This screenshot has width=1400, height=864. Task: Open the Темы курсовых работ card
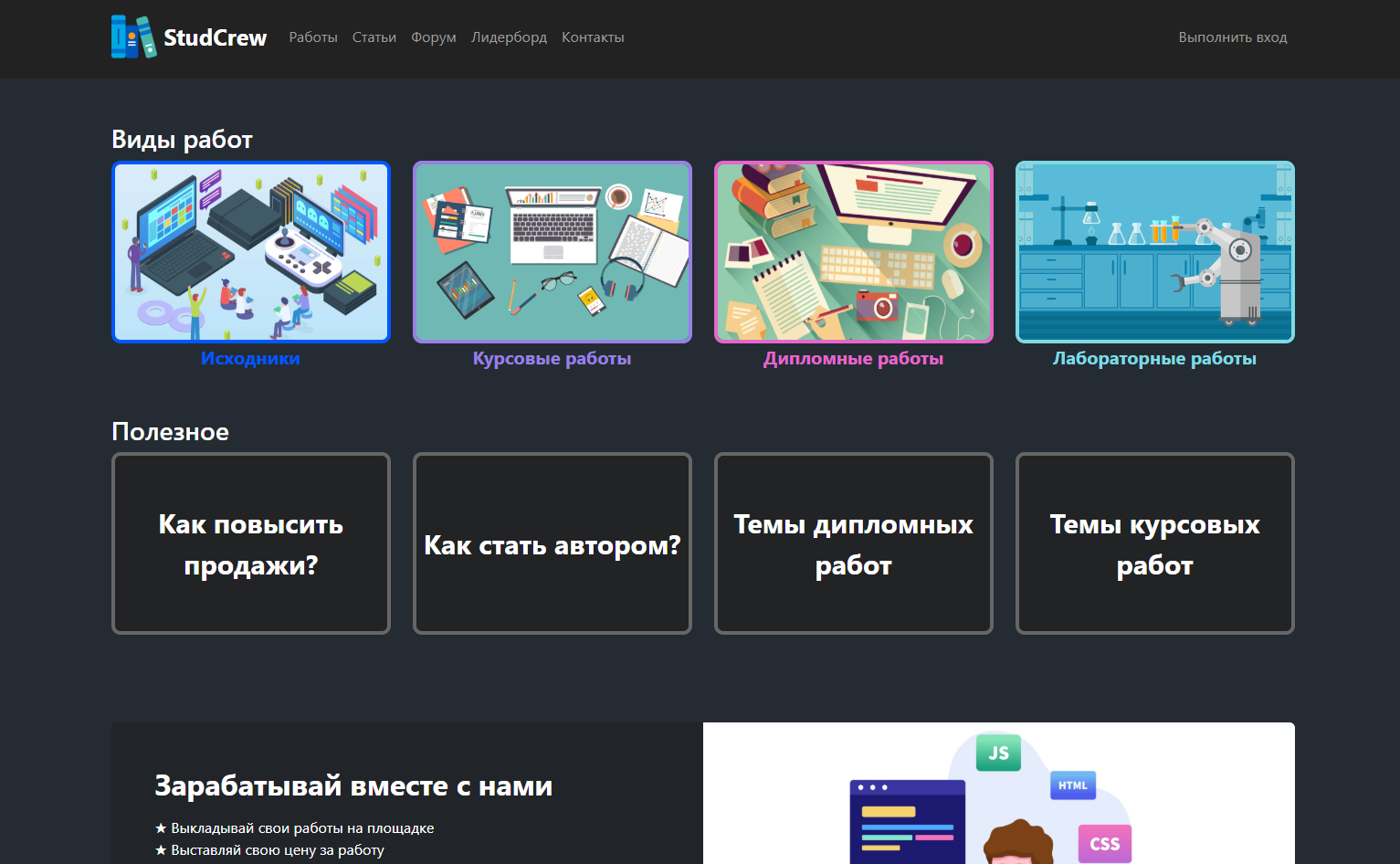[x=1154, y=543]
